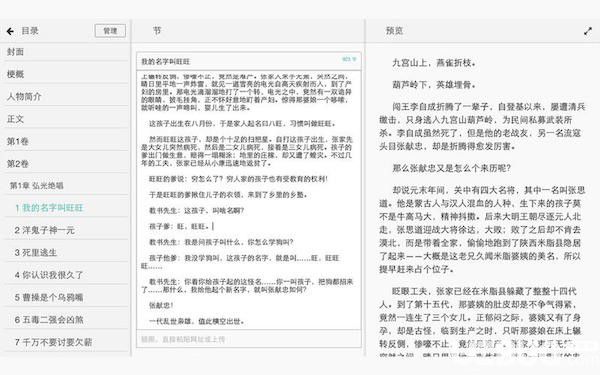This screenshot has height=375, width=600.
Task: Collapse chapter 第1章 弘光绝唱
Action: tap(67, 186)
